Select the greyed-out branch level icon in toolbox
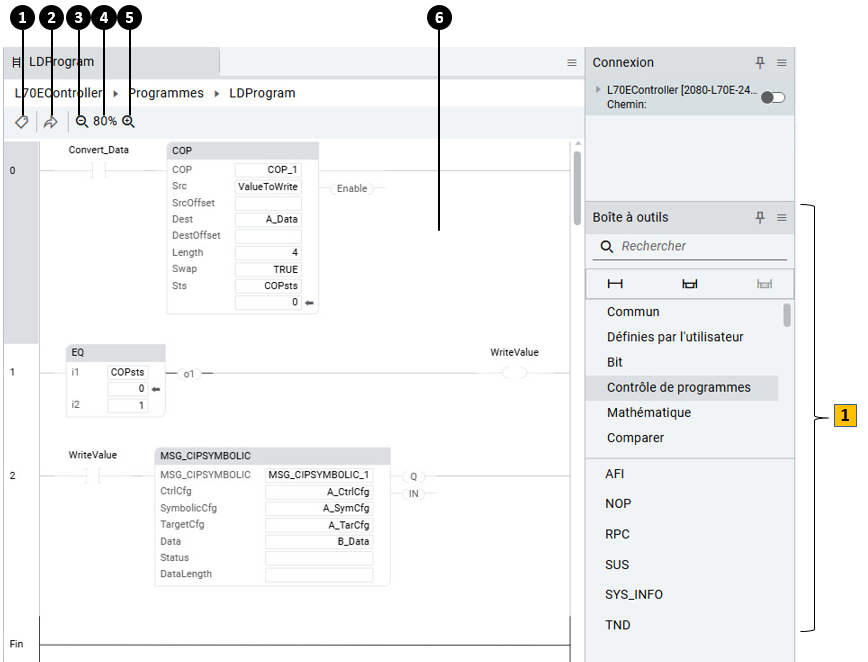 pos(764,284)
